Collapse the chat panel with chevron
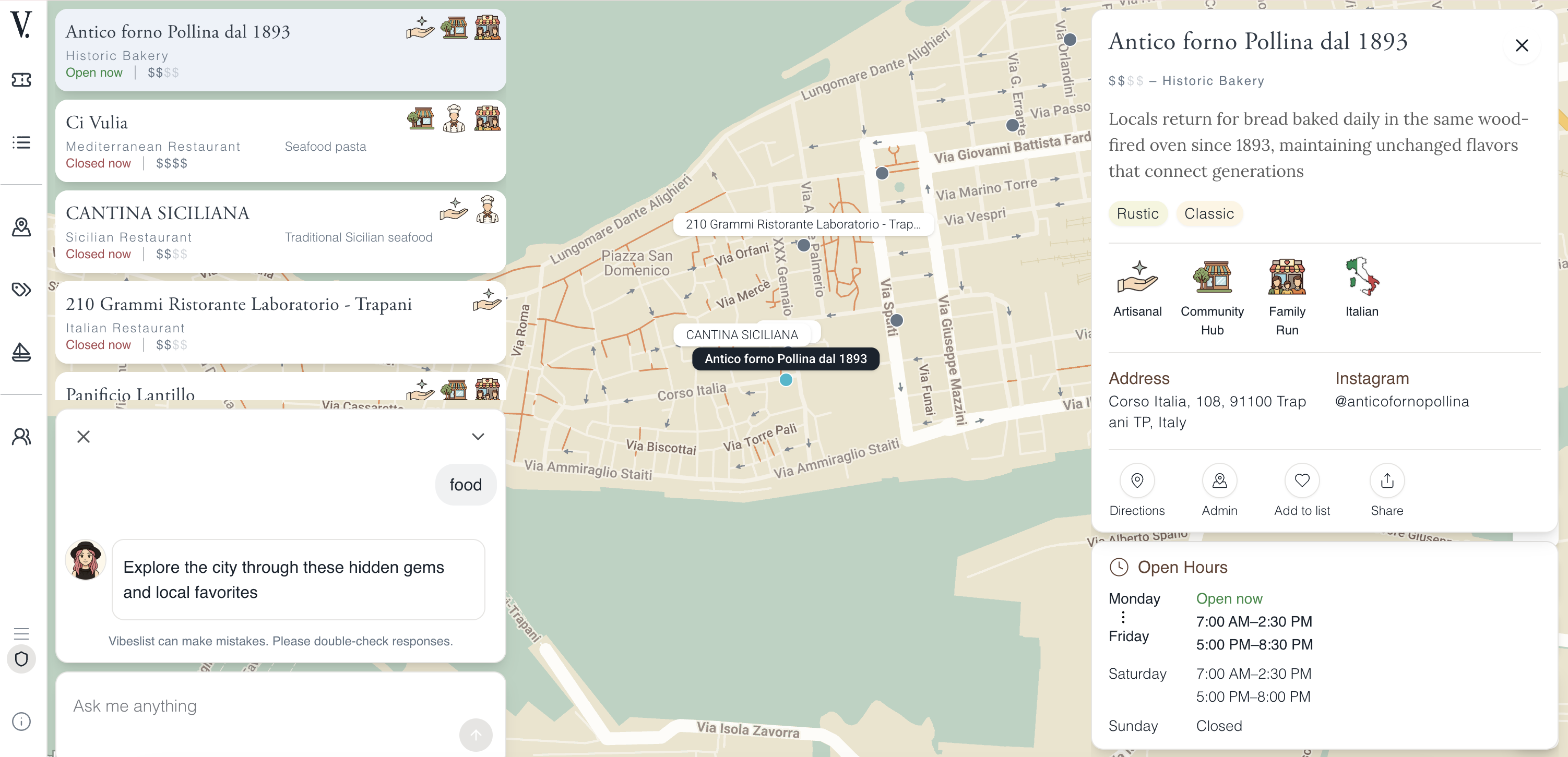The width and height of the screenshot is (1568, 757). pos(478,436)
